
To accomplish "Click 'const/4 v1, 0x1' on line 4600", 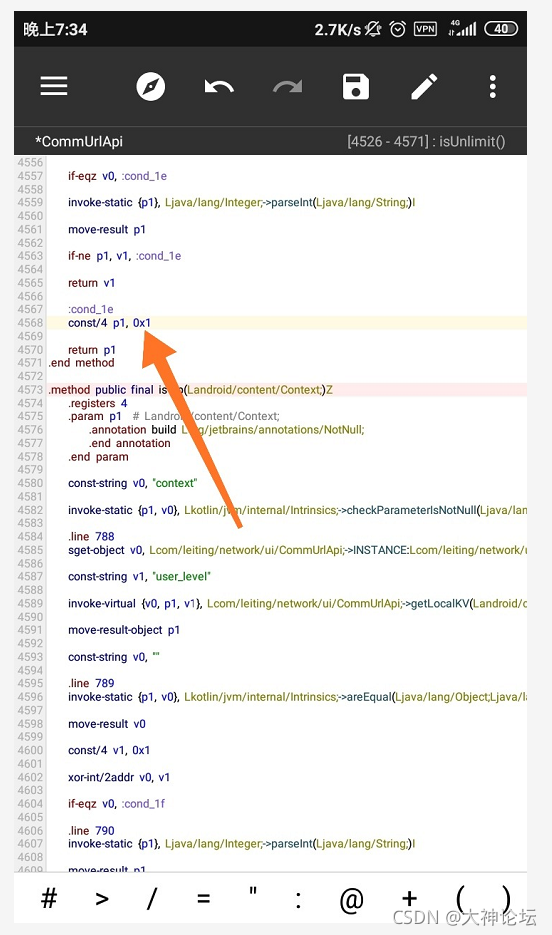I will tap(109, 750).
